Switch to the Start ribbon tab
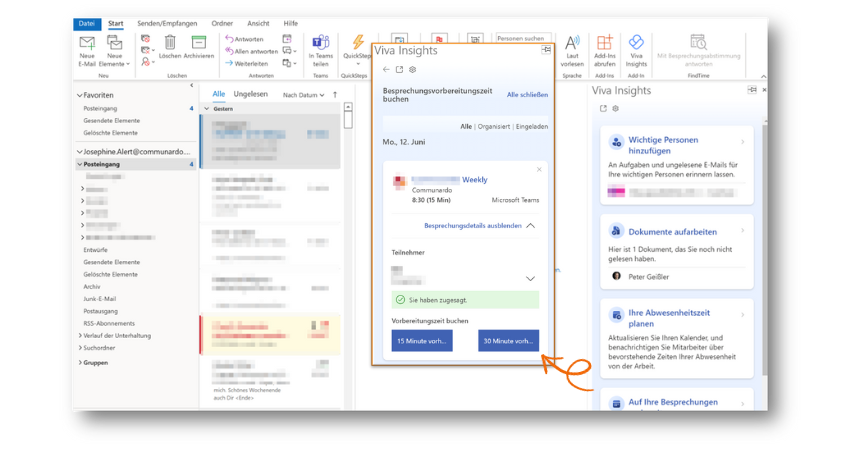Image resolution: width=850 pixels, height=450 pixels. point(115,23)
